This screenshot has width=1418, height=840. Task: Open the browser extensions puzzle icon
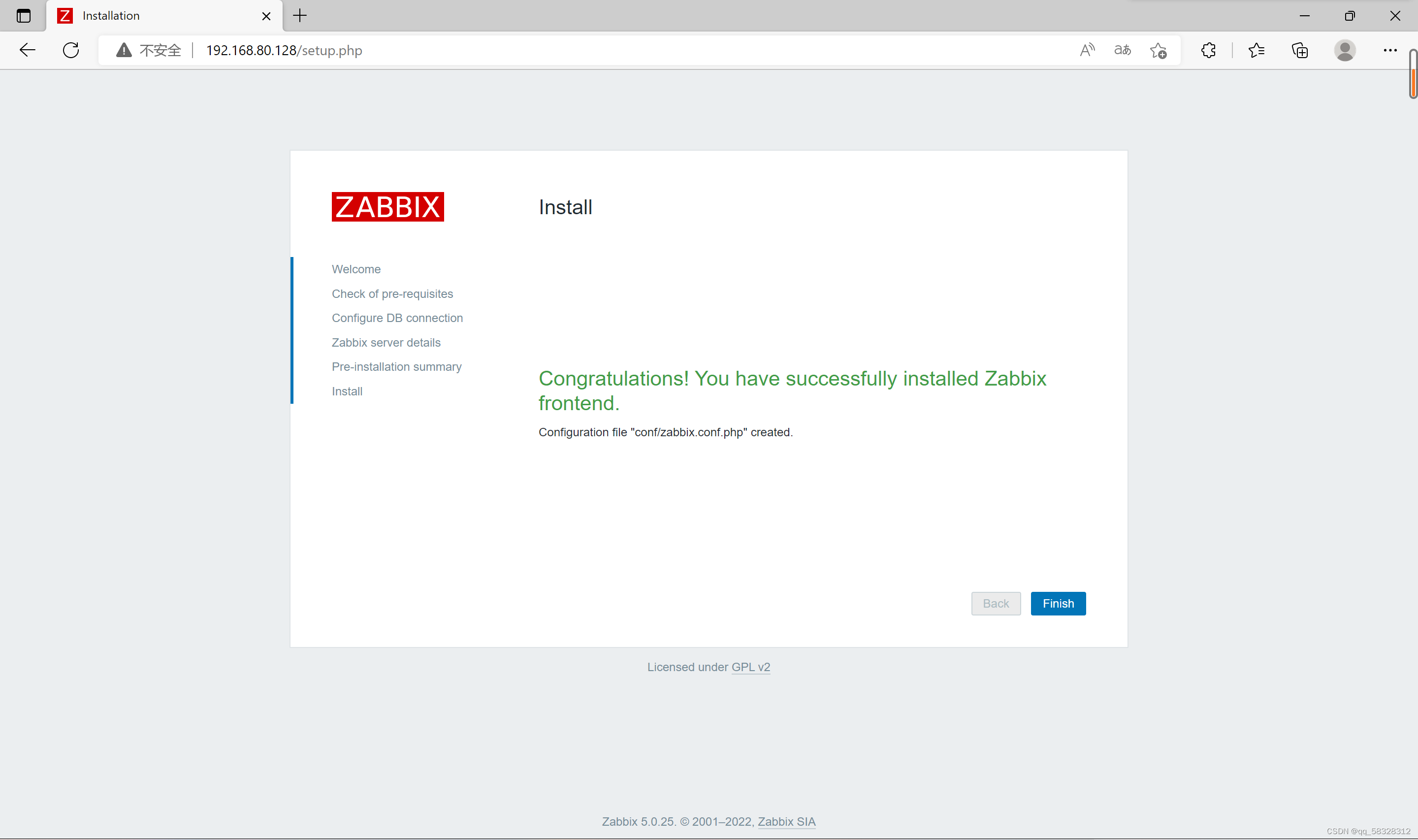coord(1208,50)
